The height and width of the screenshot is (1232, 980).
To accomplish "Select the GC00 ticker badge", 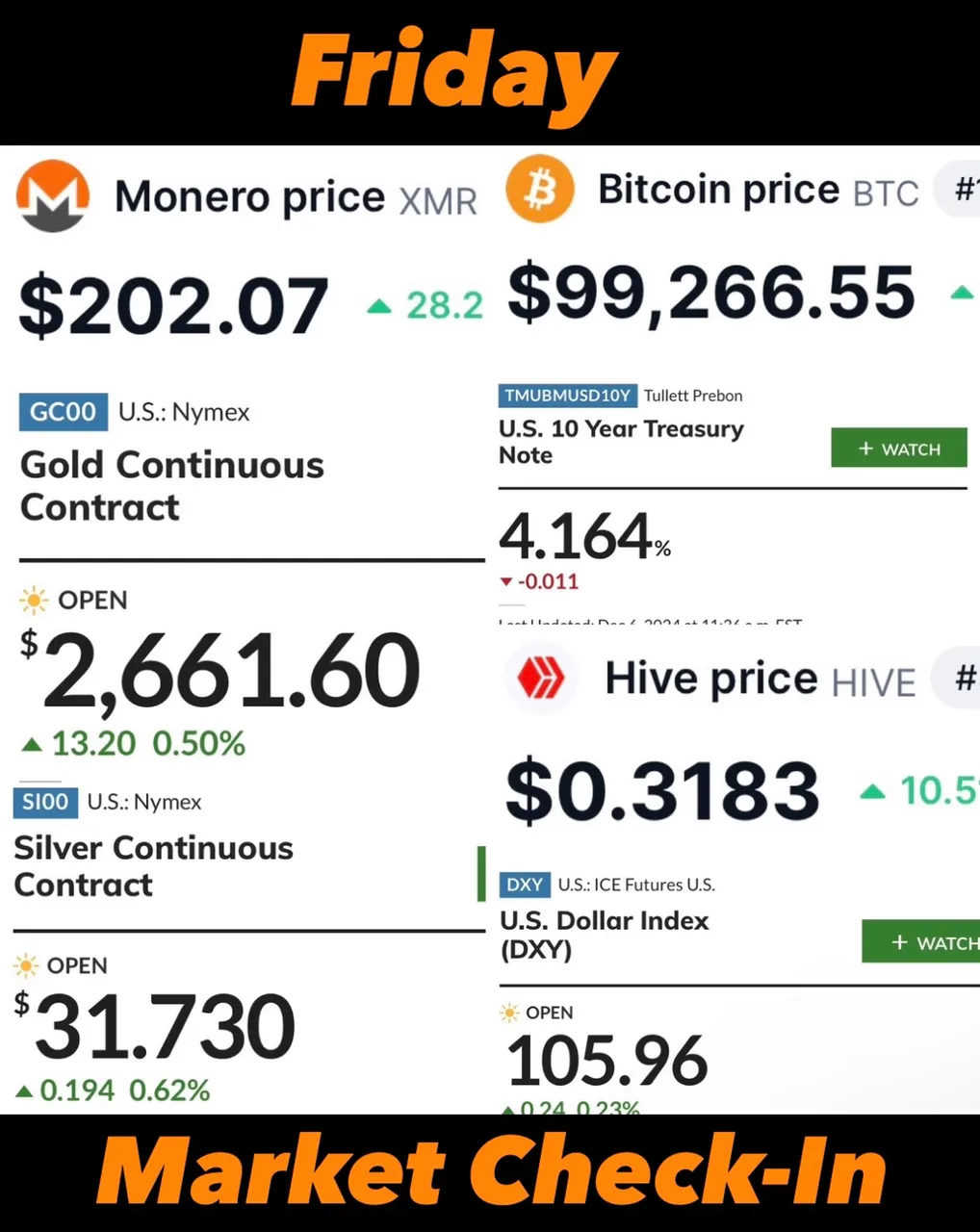I will click(x=63, y=412).
